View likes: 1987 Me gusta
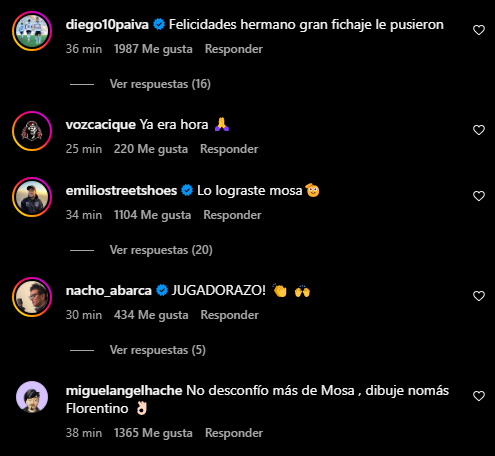Screen dimensions: 495x456 (x=153, y=49)
